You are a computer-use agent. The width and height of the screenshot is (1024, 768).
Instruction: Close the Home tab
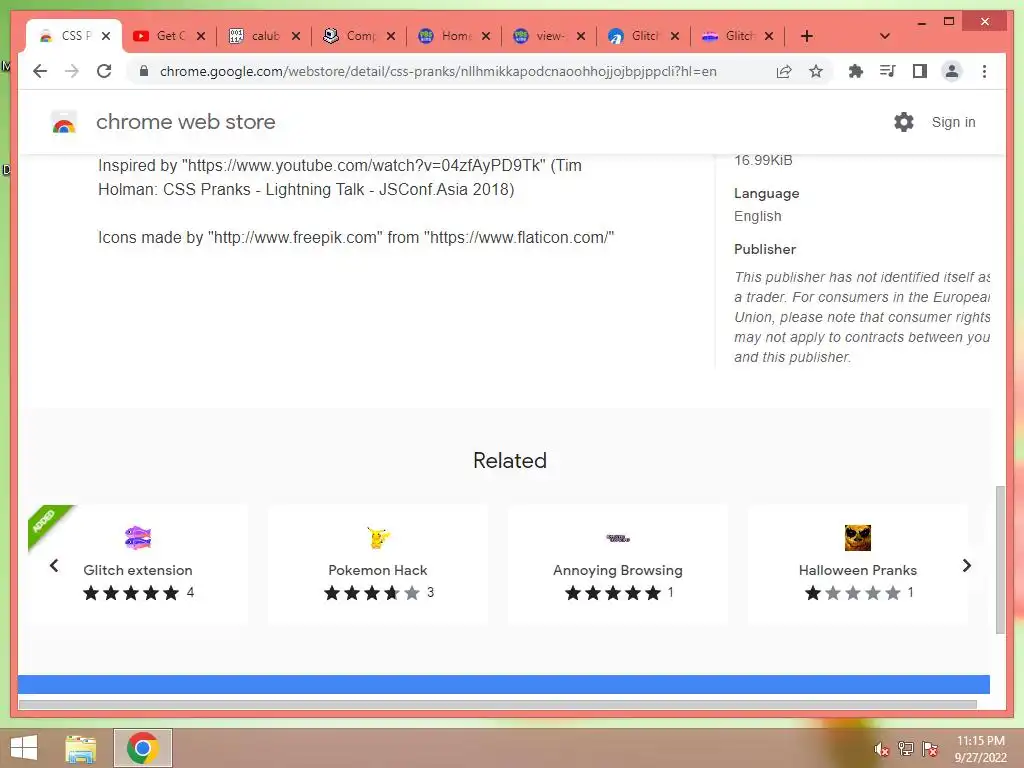(x=486, y=36)
